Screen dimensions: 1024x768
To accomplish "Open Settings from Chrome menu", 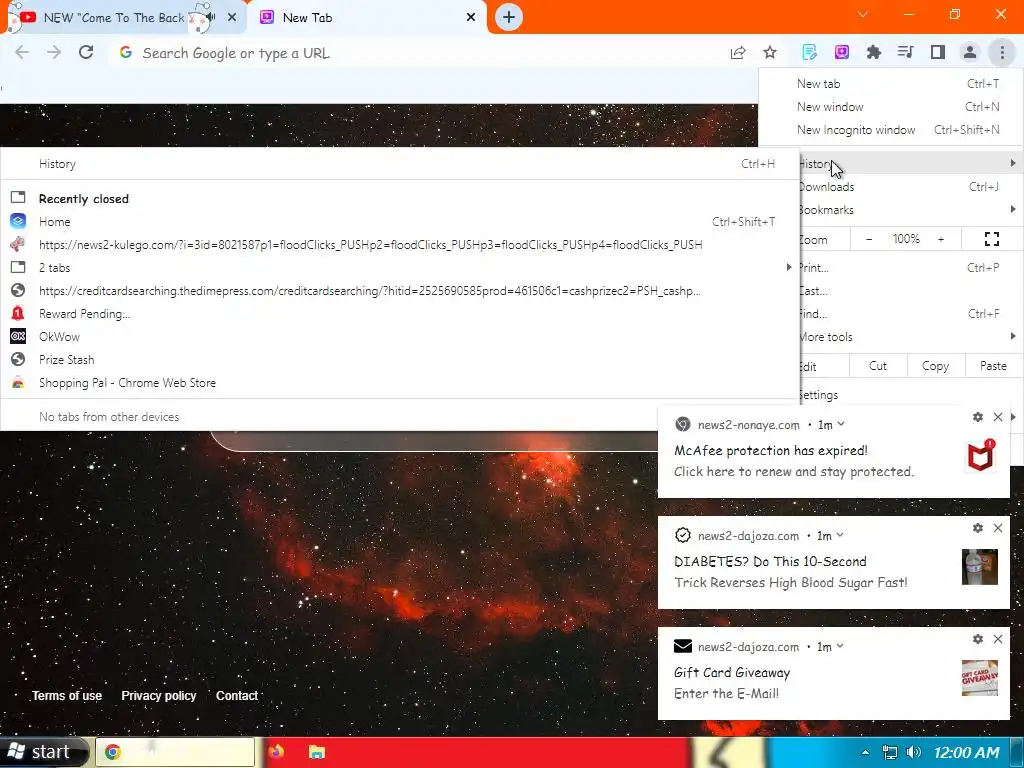I will [x=911, y=394].
